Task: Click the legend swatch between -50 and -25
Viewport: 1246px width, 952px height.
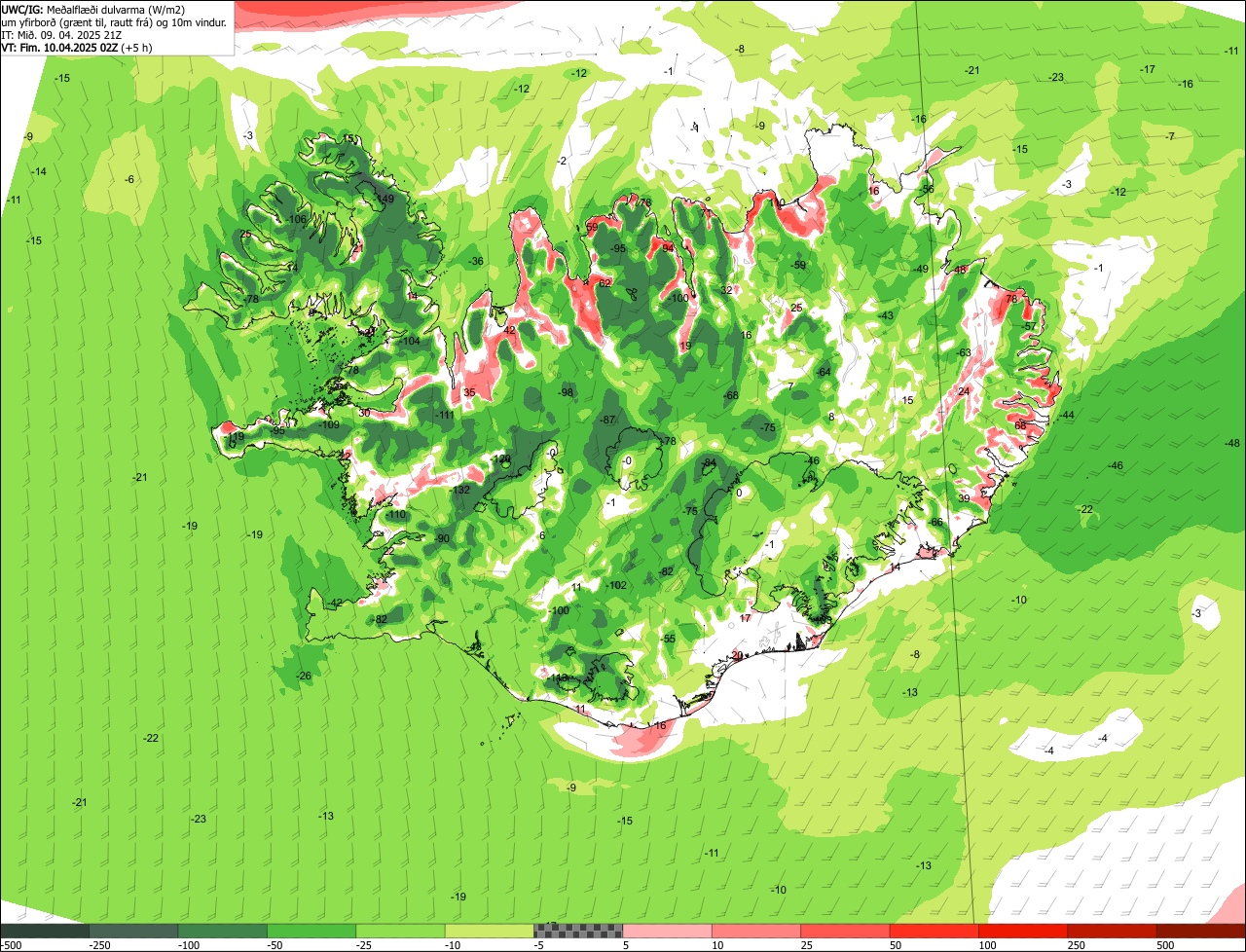Action: 311,931
